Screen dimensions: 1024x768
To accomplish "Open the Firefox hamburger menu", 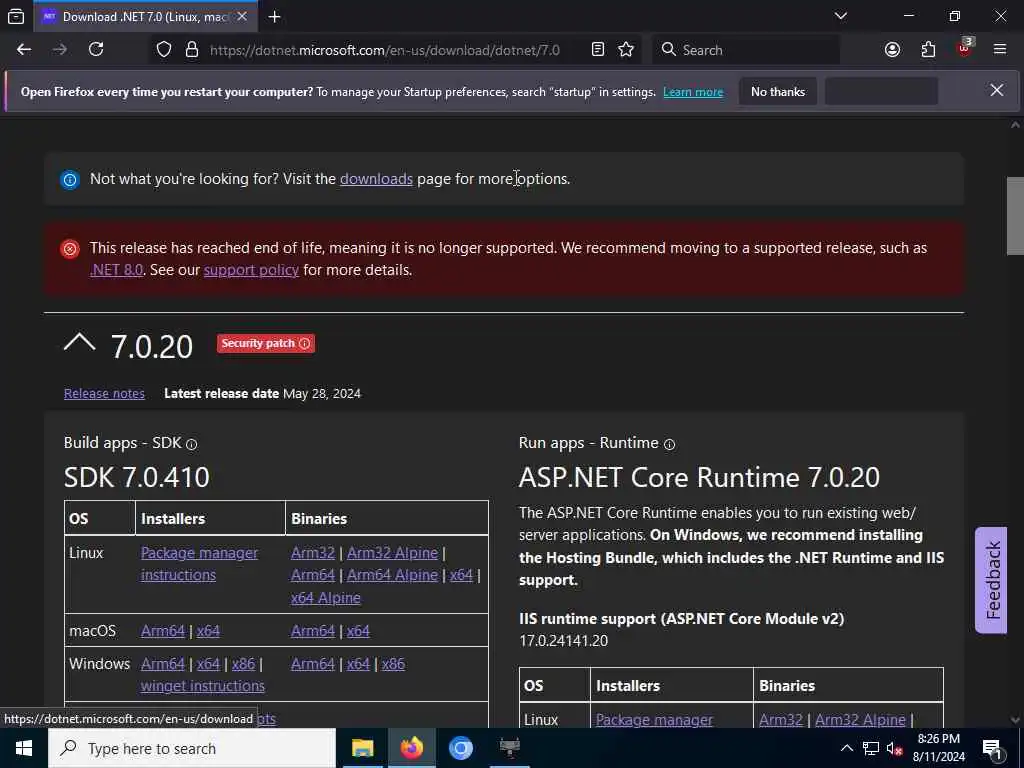I will tap(999, 50).
